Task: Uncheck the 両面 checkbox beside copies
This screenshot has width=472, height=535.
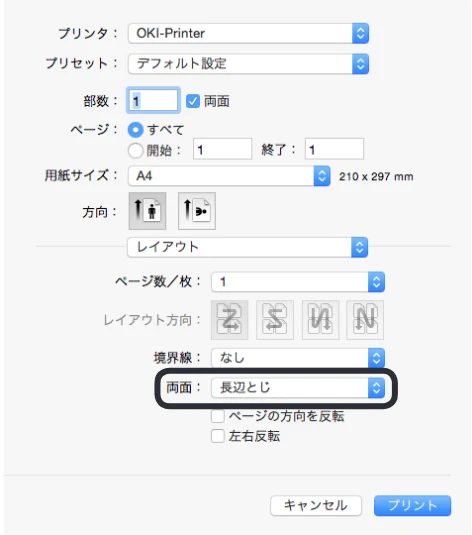Action: pos(193,101)
